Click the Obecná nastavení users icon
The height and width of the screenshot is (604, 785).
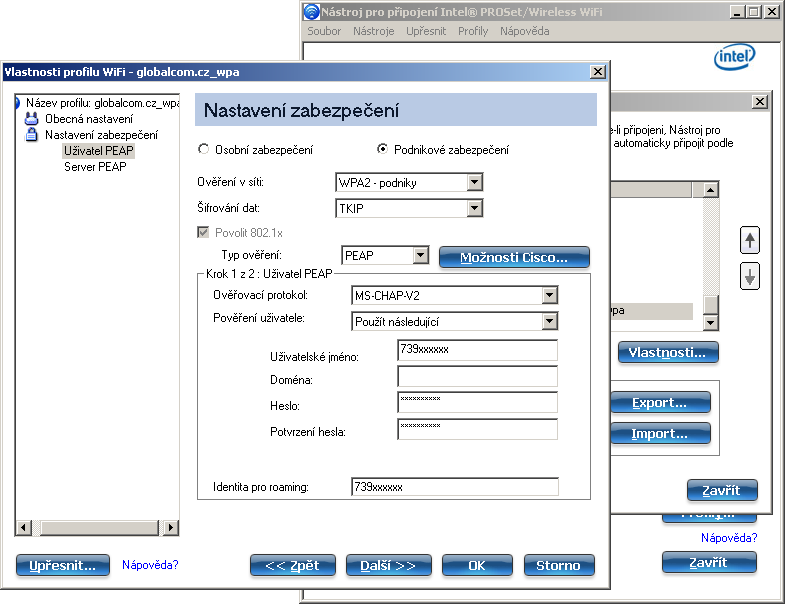click(31, 118)
